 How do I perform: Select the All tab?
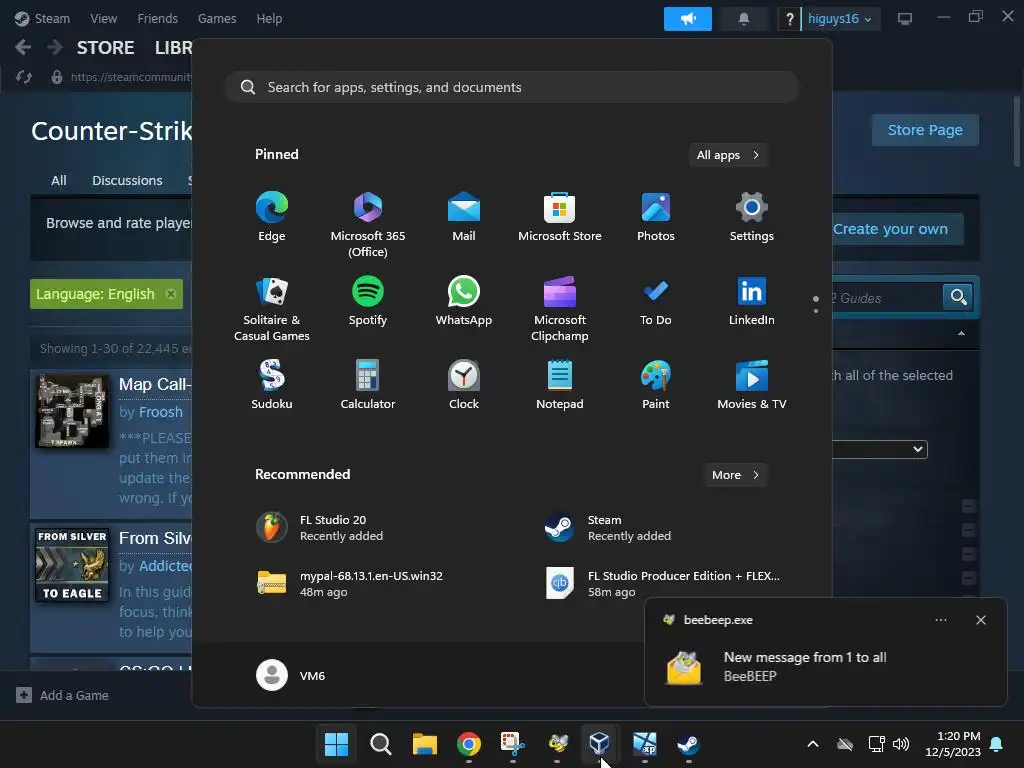[59, 180]
